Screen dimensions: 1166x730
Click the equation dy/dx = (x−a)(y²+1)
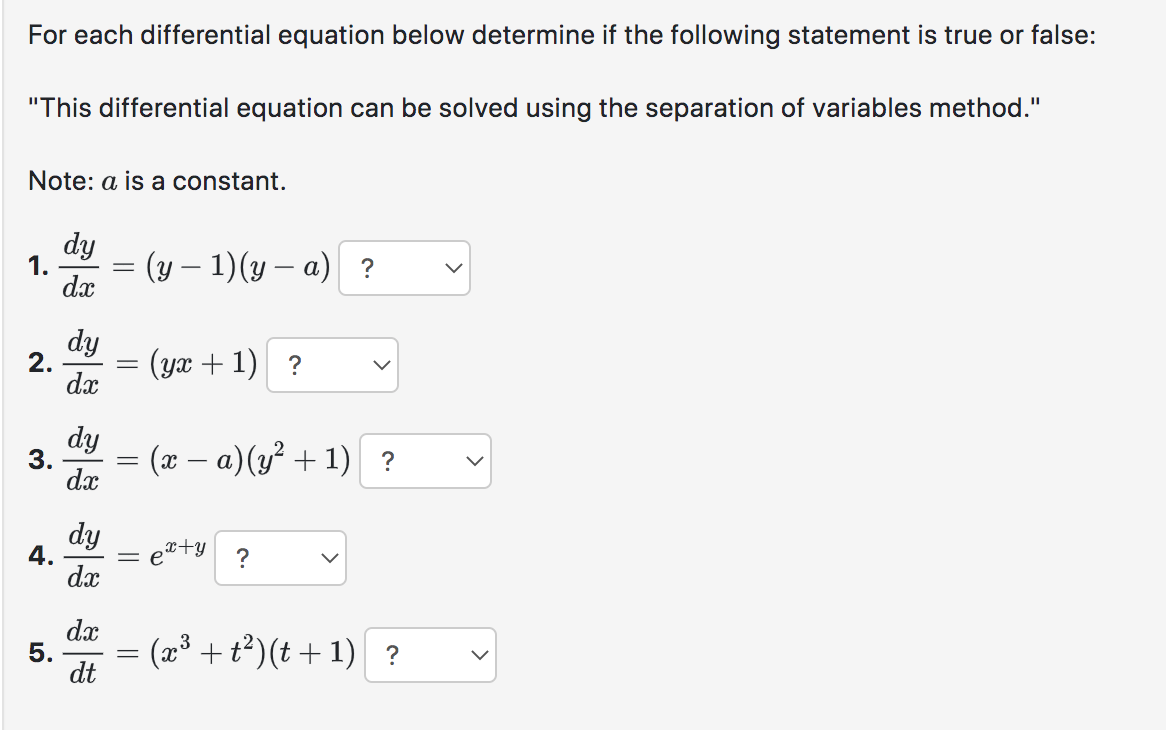(207, 459)
